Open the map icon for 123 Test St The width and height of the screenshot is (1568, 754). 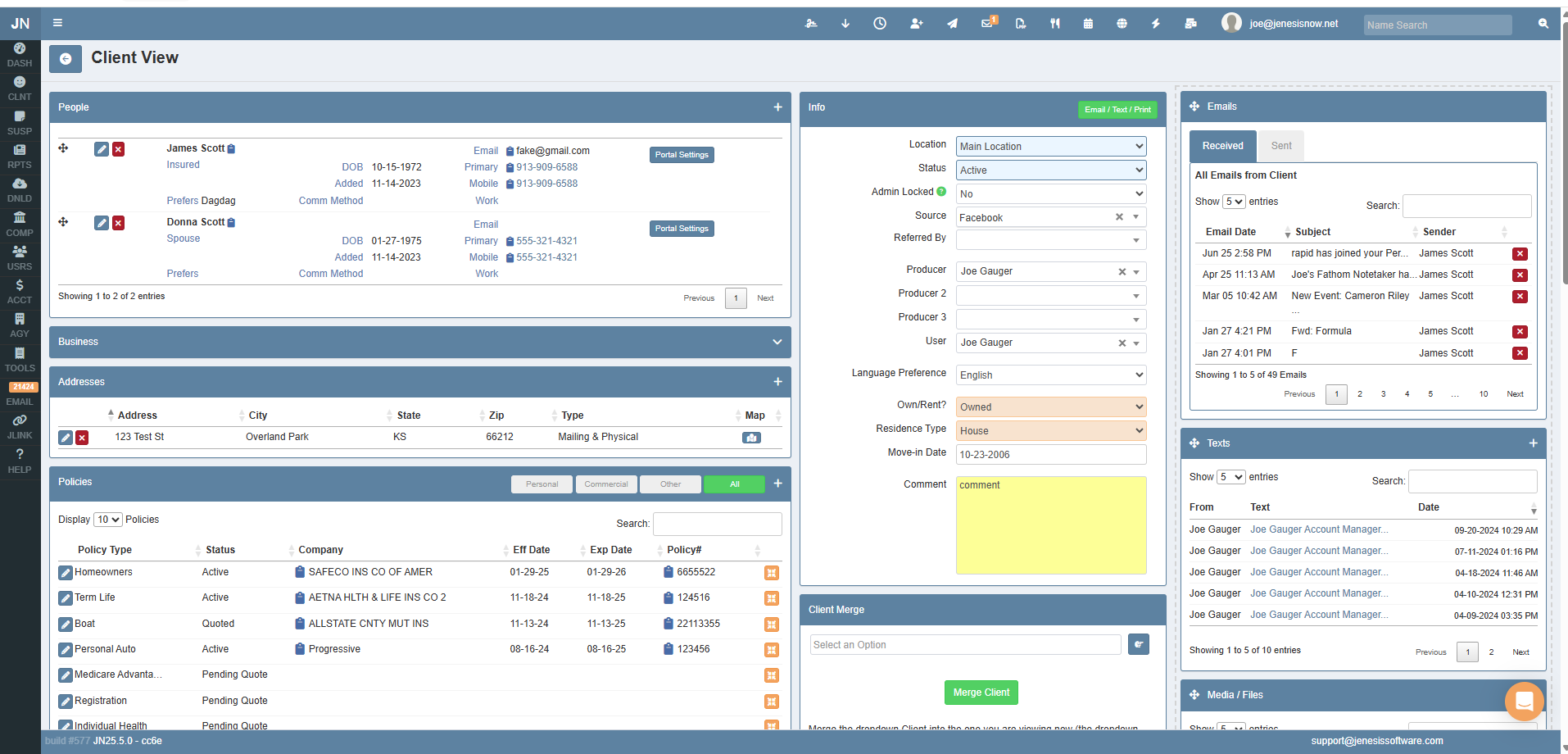(x=750, y=437)
